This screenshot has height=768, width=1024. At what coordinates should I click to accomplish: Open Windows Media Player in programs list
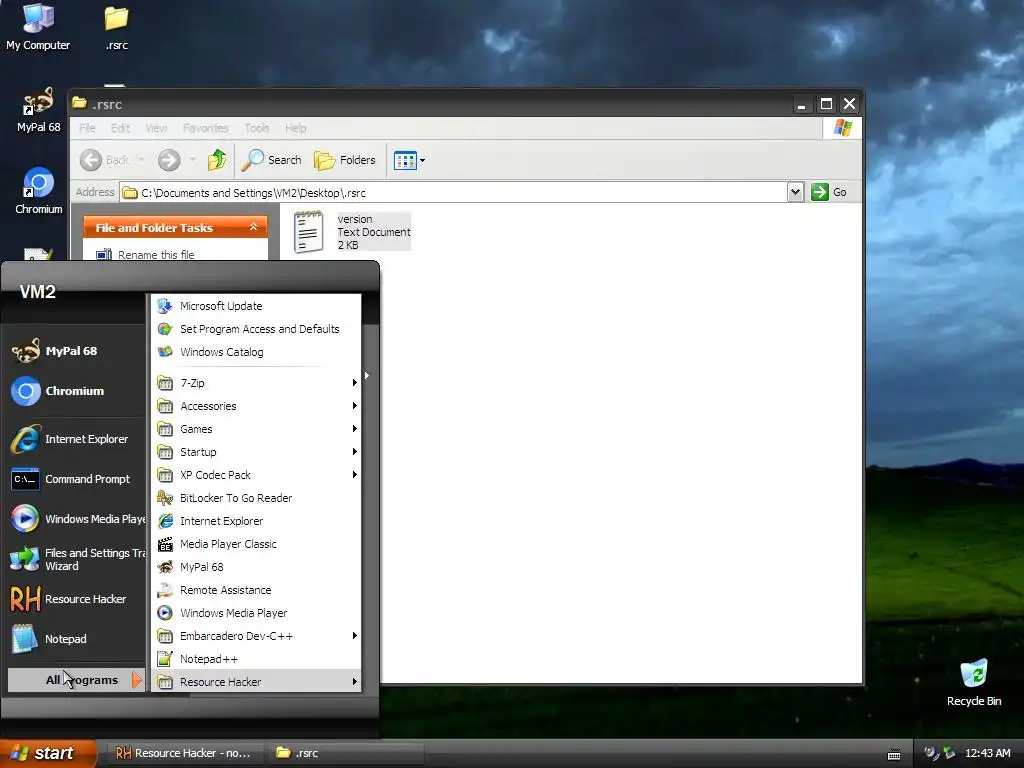256,613
